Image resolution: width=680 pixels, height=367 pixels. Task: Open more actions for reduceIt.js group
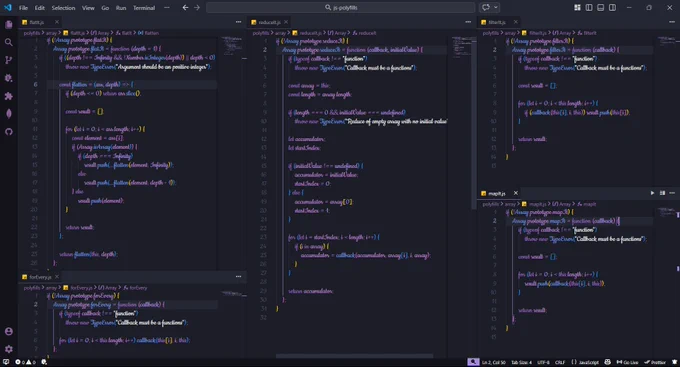468,22
